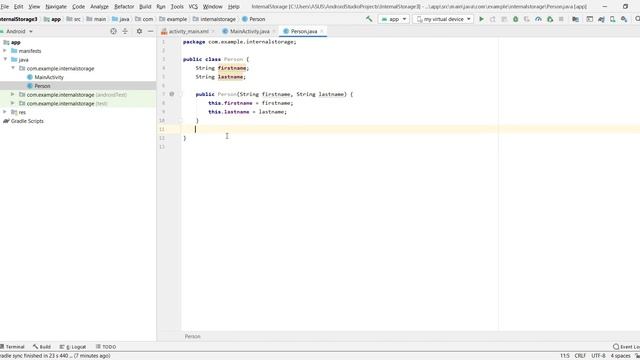Open the profiler gauge icon
The image size is (640, 360).
538,19
